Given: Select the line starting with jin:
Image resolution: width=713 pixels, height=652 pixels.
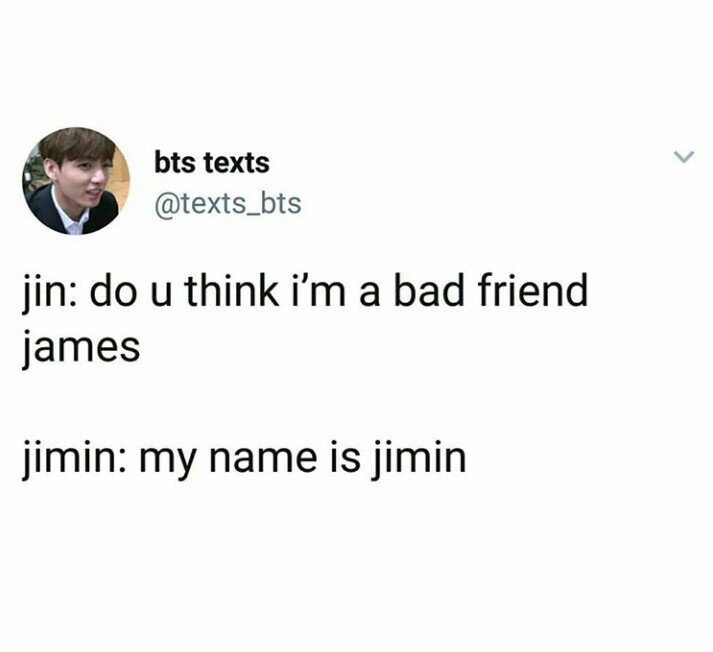Looking at the screenshot, I should coord(305,291).
